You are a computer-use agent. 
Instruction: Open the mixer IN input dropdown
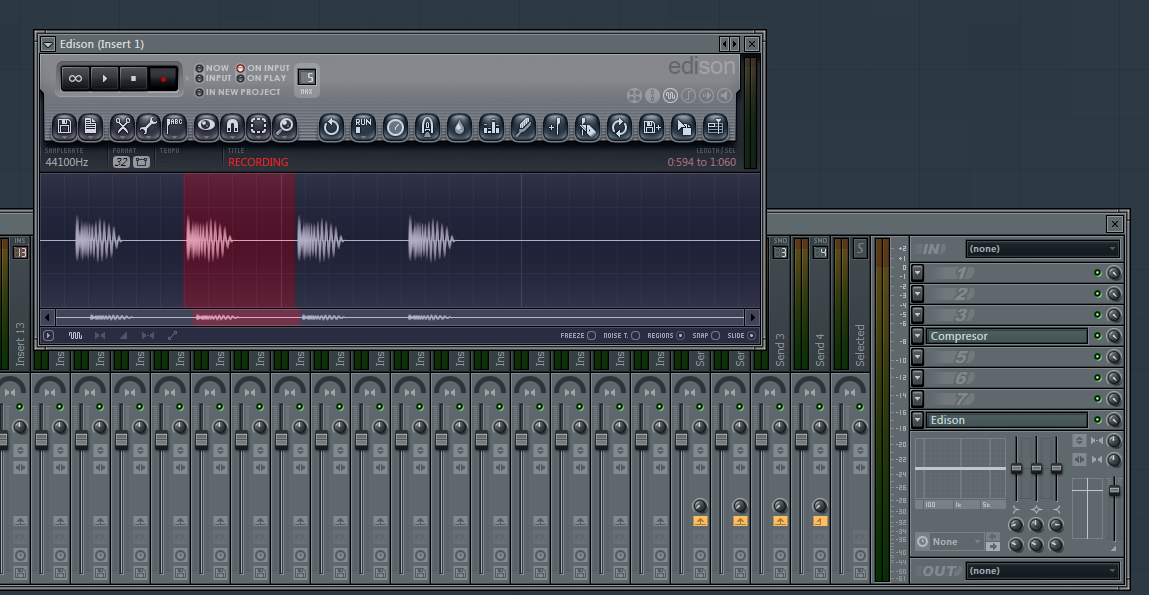1042,249
